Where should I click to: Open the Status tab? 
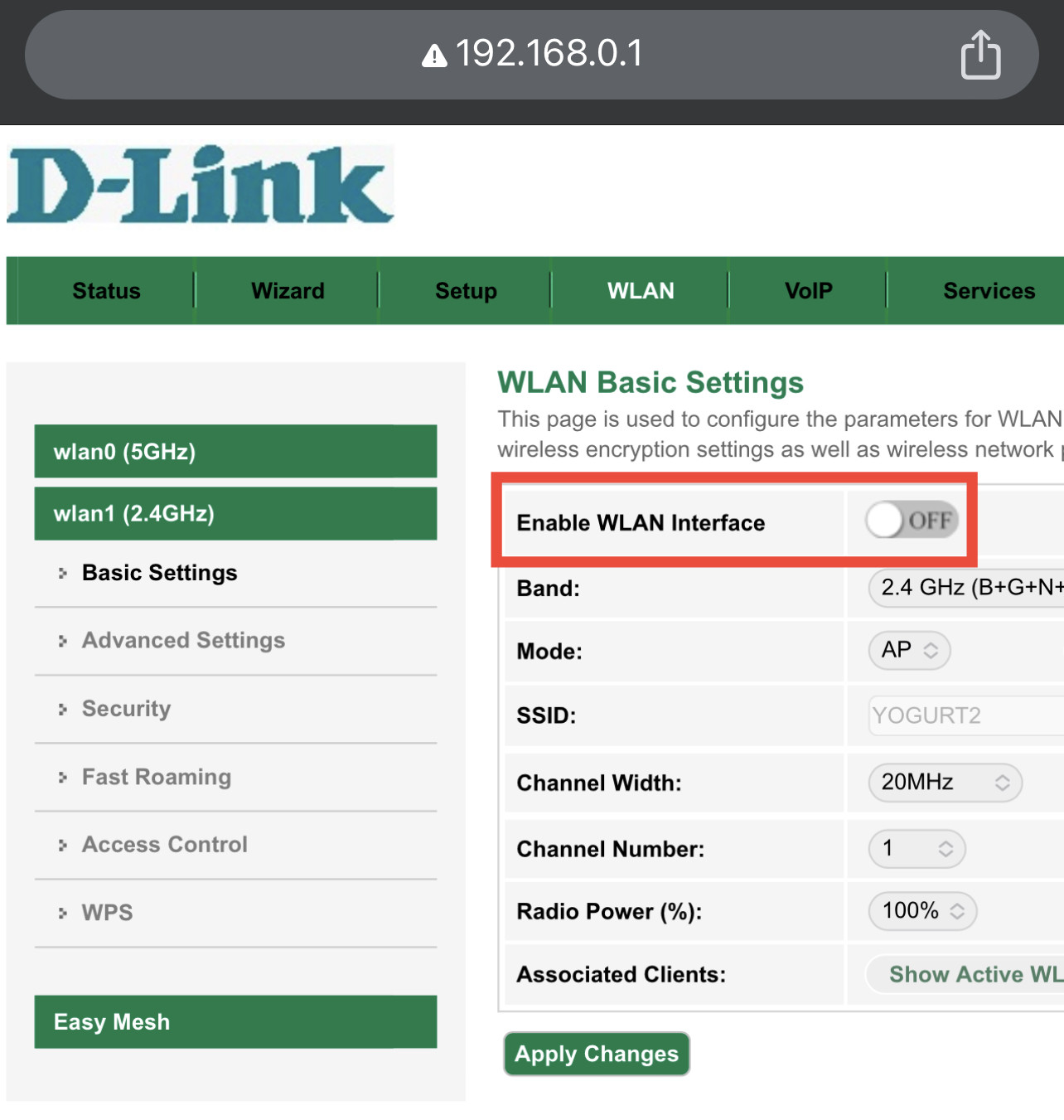pos(106,291)
